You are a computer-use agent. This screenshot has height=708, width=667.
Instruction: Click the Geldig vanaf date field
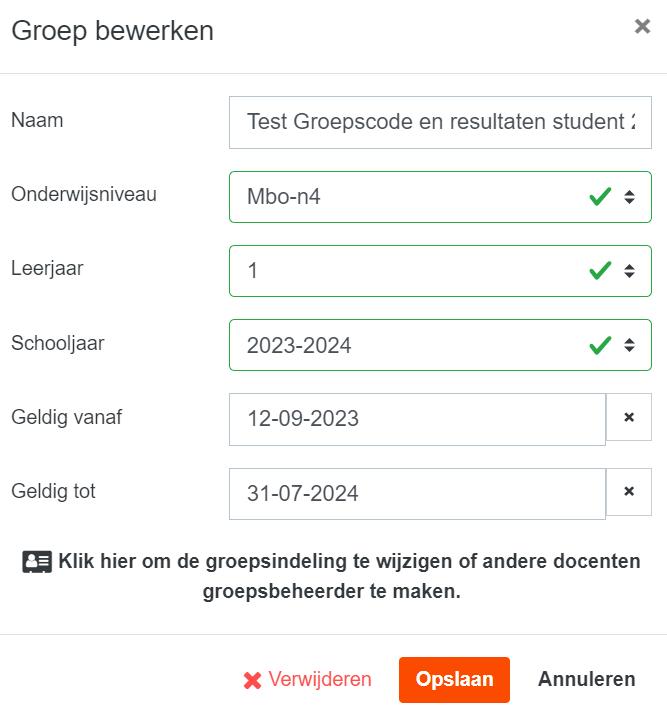[x=417, y=419]
